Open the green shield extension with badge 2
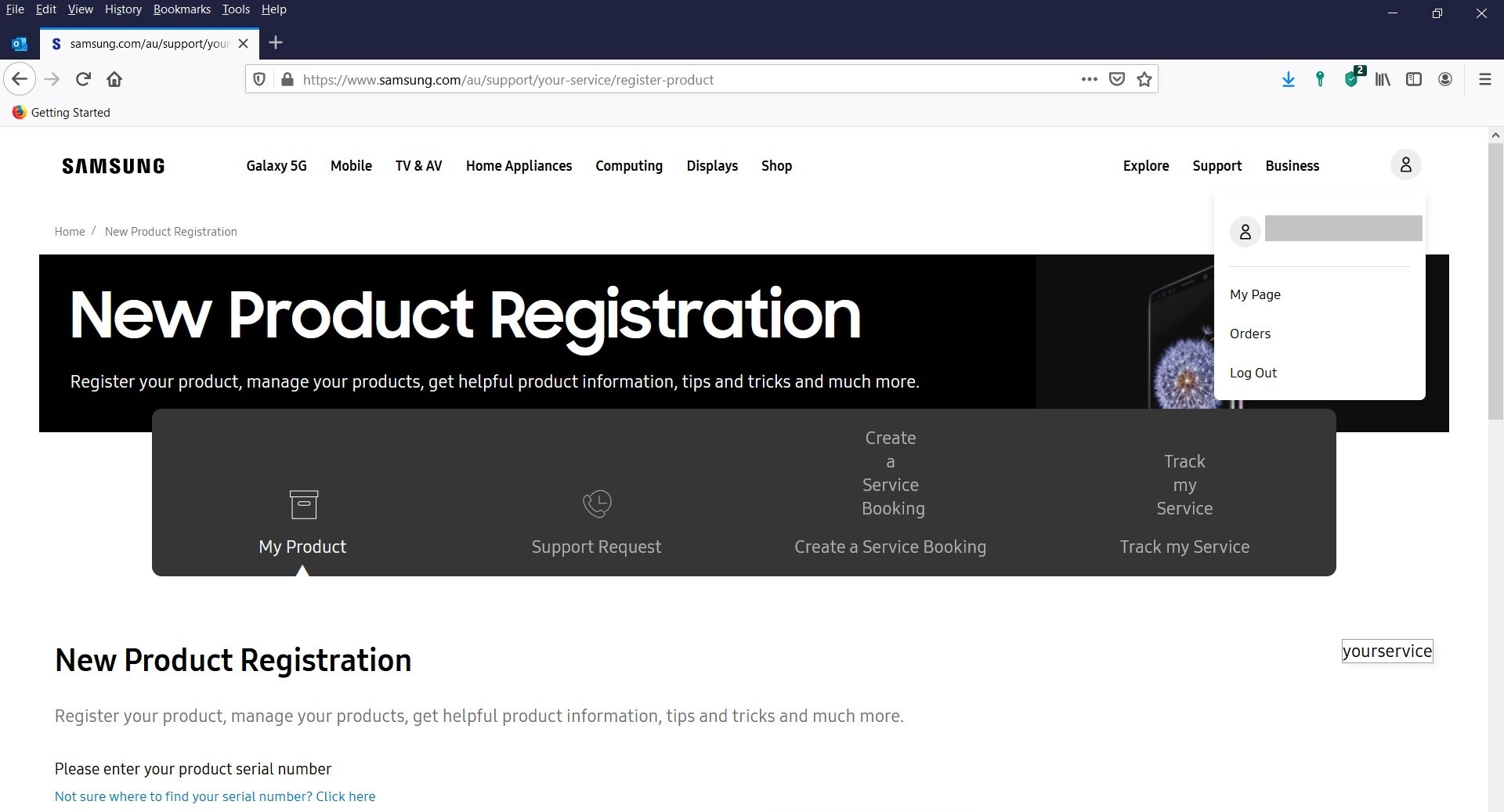Image resolution: width=1504 pixels, height=812 pixels. coord(1353,78)
